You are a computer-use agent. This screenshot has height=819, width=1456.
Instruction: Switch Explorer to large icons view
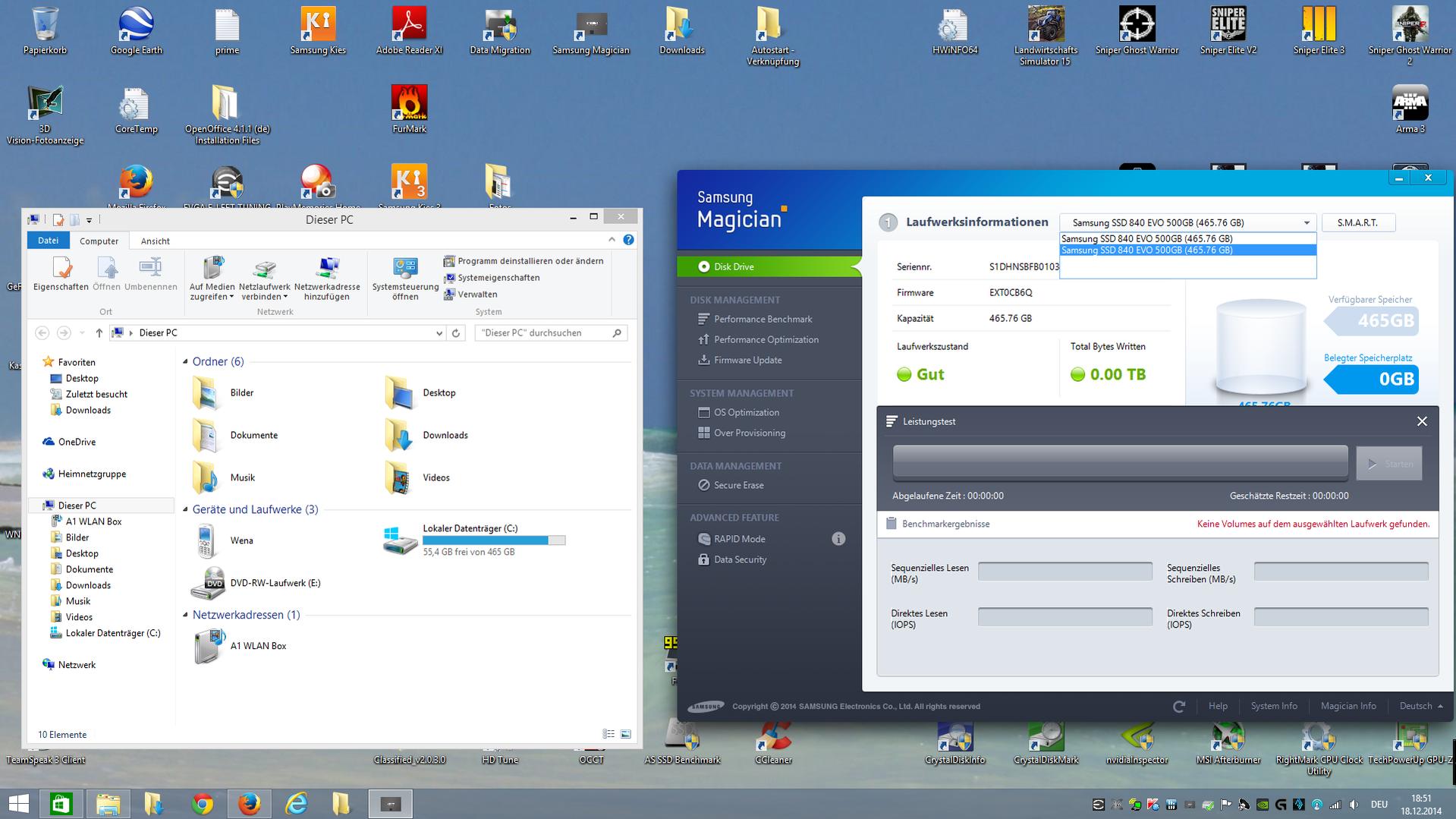[x=626, y=734]
